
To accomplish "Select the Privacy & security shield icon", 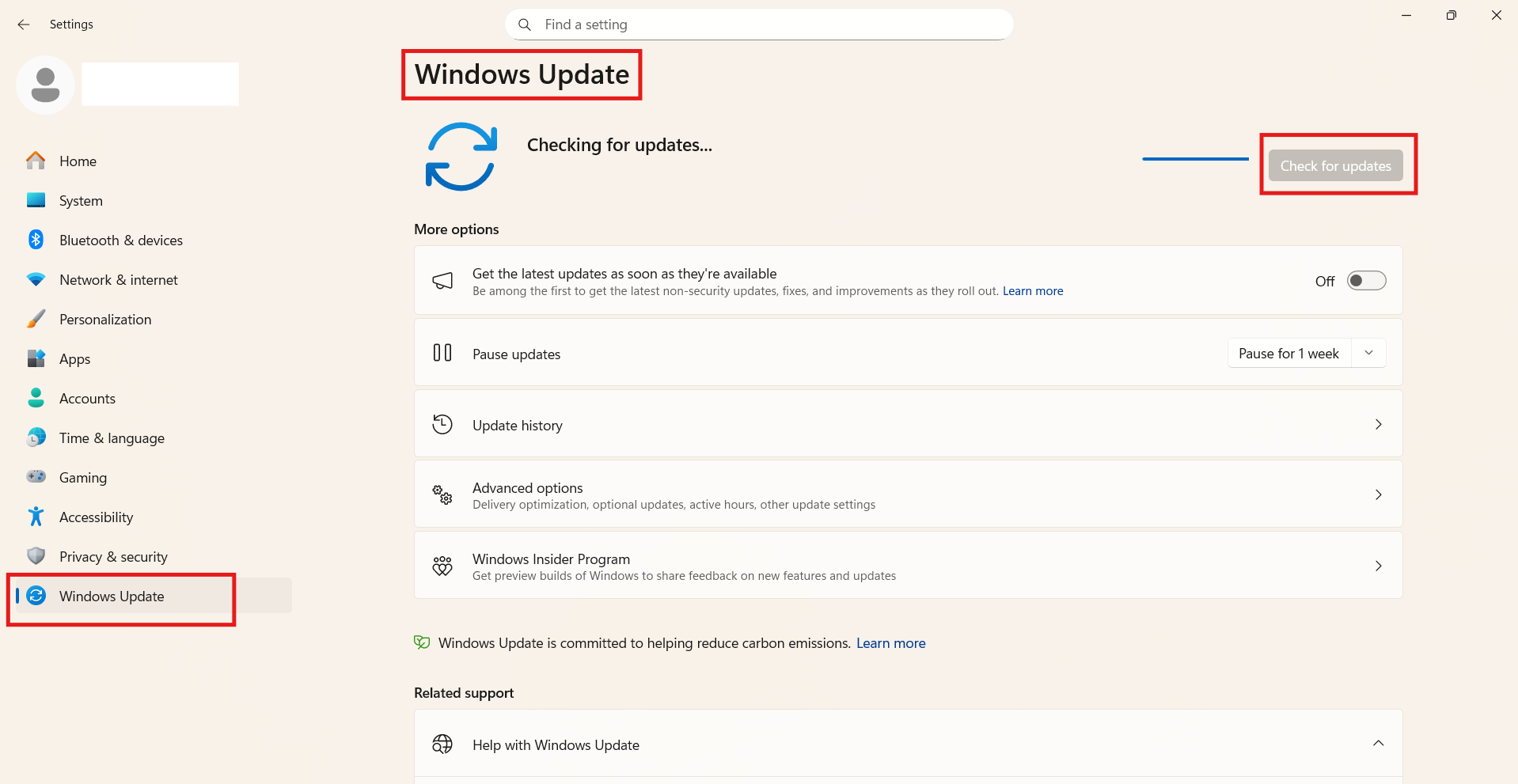I will pos(36,556).
